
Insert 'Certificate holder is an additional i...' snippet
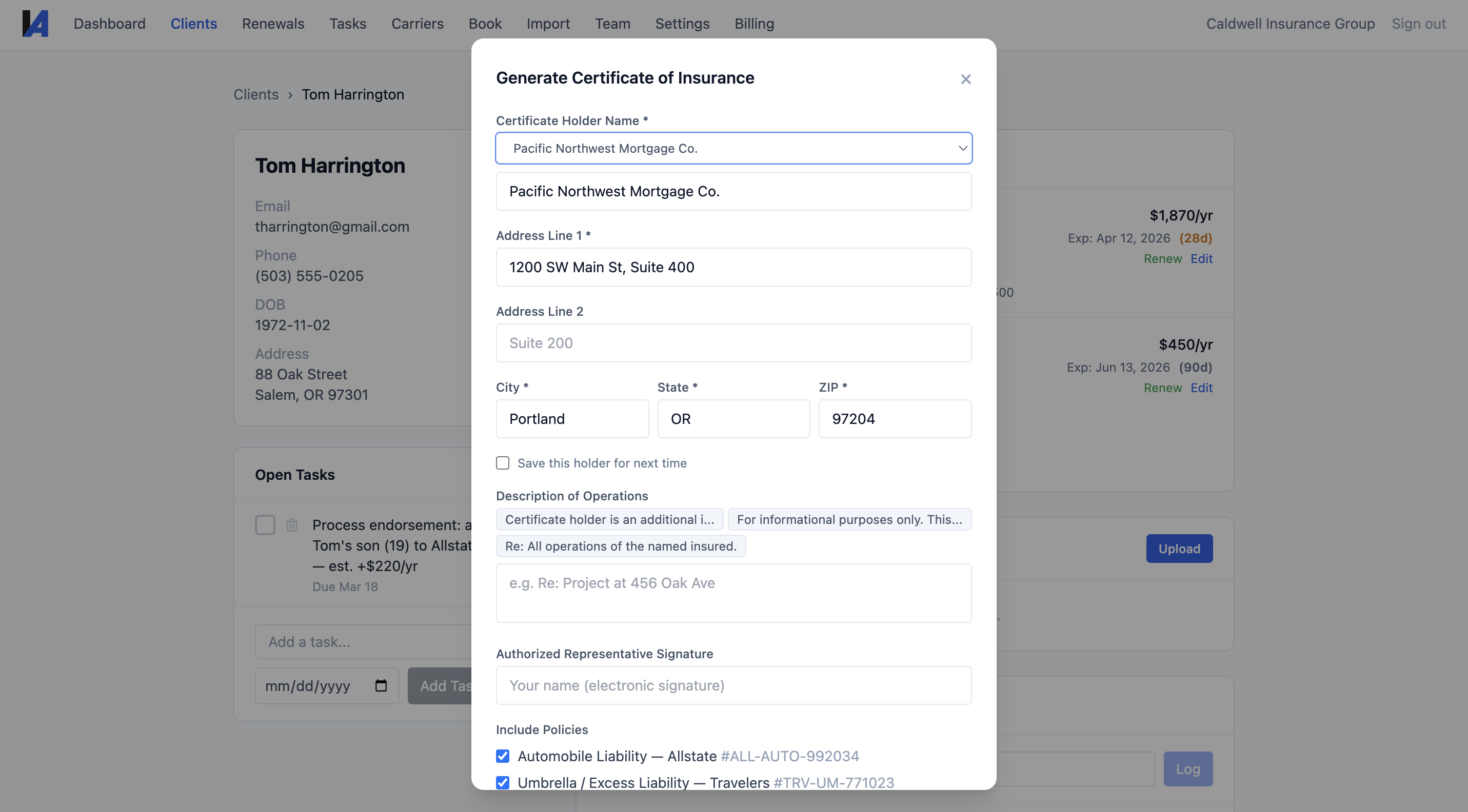click(609, 519)
